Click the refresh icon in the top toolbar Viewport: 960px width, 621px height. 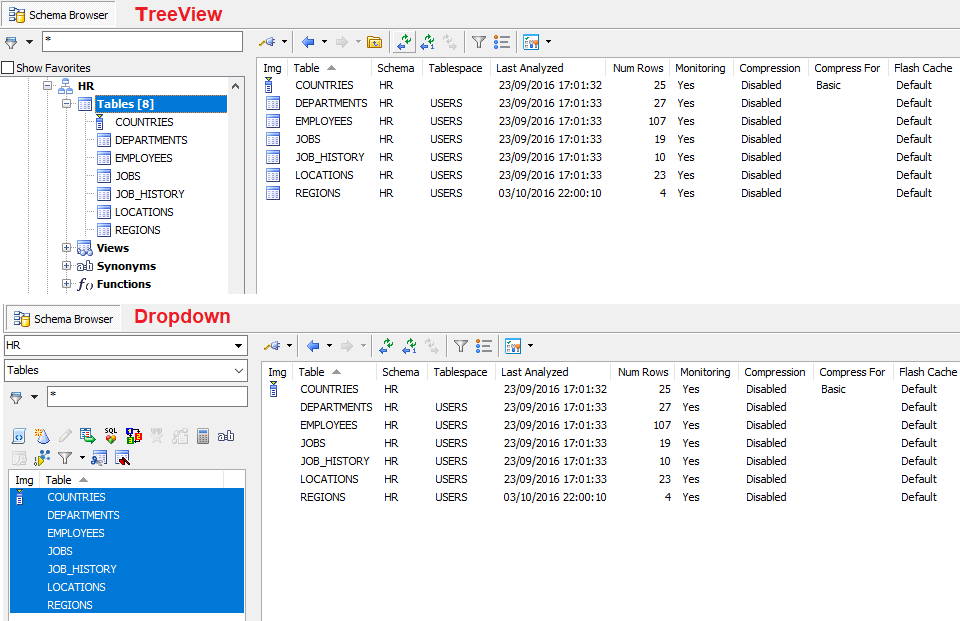pos(404,42)
